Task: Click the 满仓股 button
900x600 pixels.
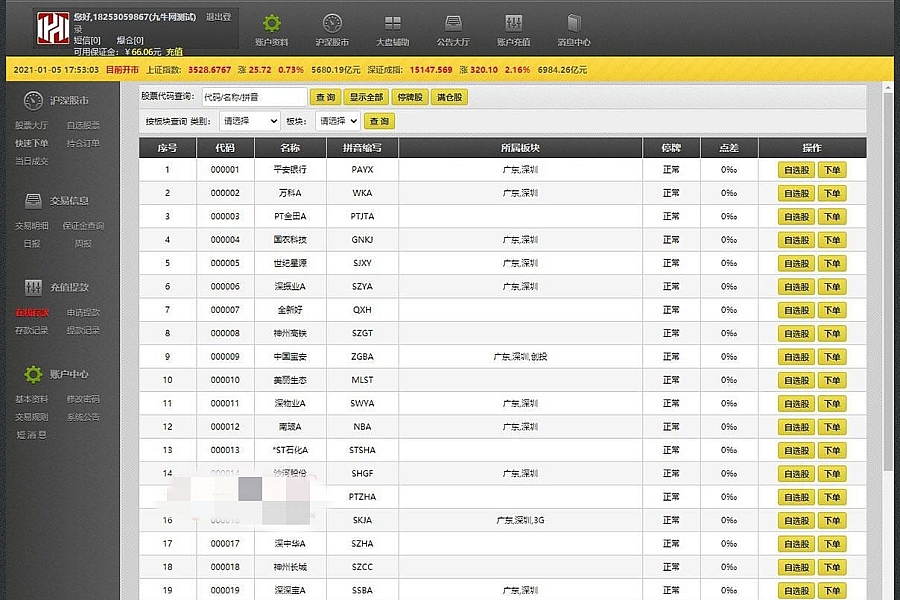Action: pyautogui.click(x=449, y=97)
